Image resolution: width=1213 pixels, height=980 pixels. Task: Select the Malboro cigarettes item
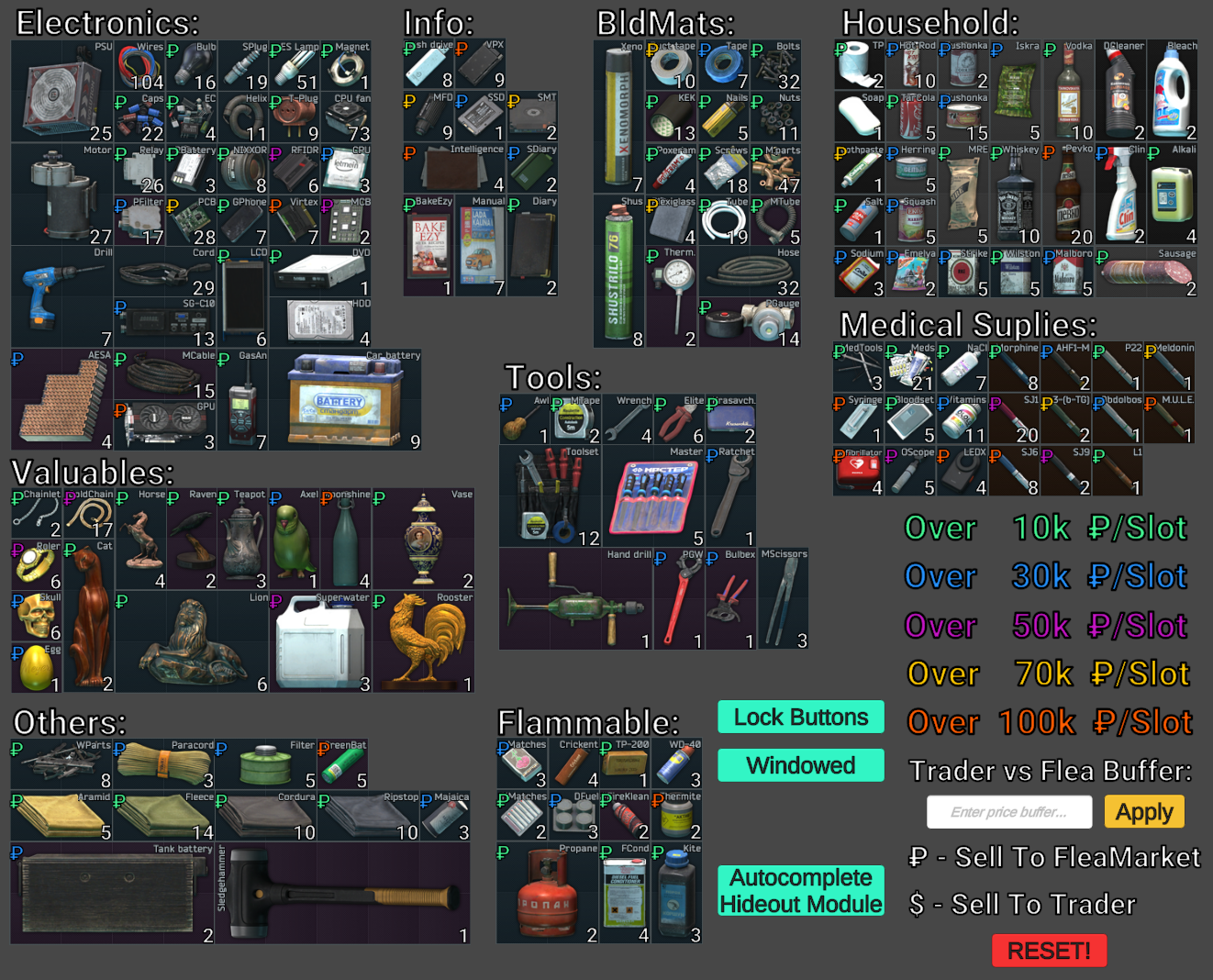(x=1069, y=272)
